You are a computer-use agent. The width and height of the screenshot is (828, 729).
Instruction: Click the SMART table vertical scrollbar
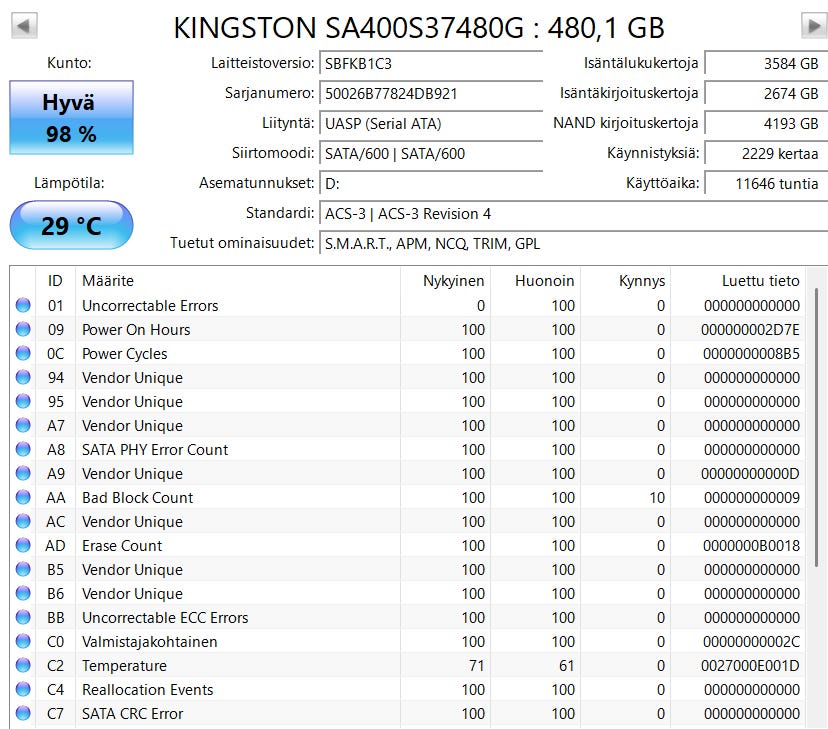[x=816, y=428]
